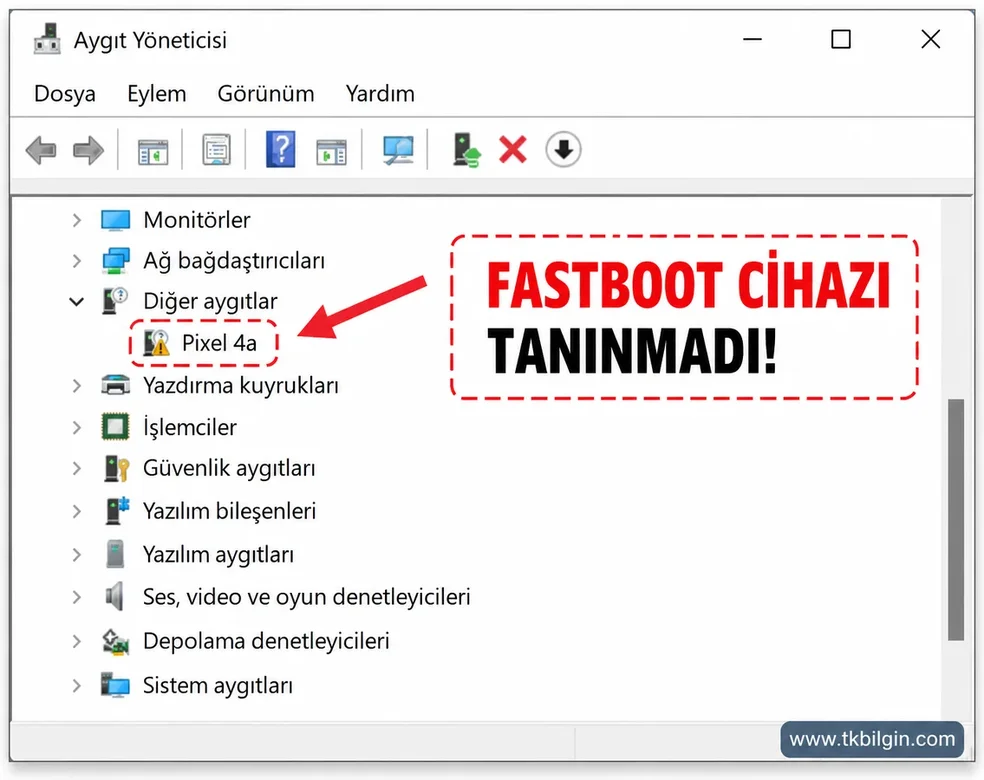Screen dimensions: 984x780
Task: Click the Sistem aygıtları computer icon
Action: 115,685
